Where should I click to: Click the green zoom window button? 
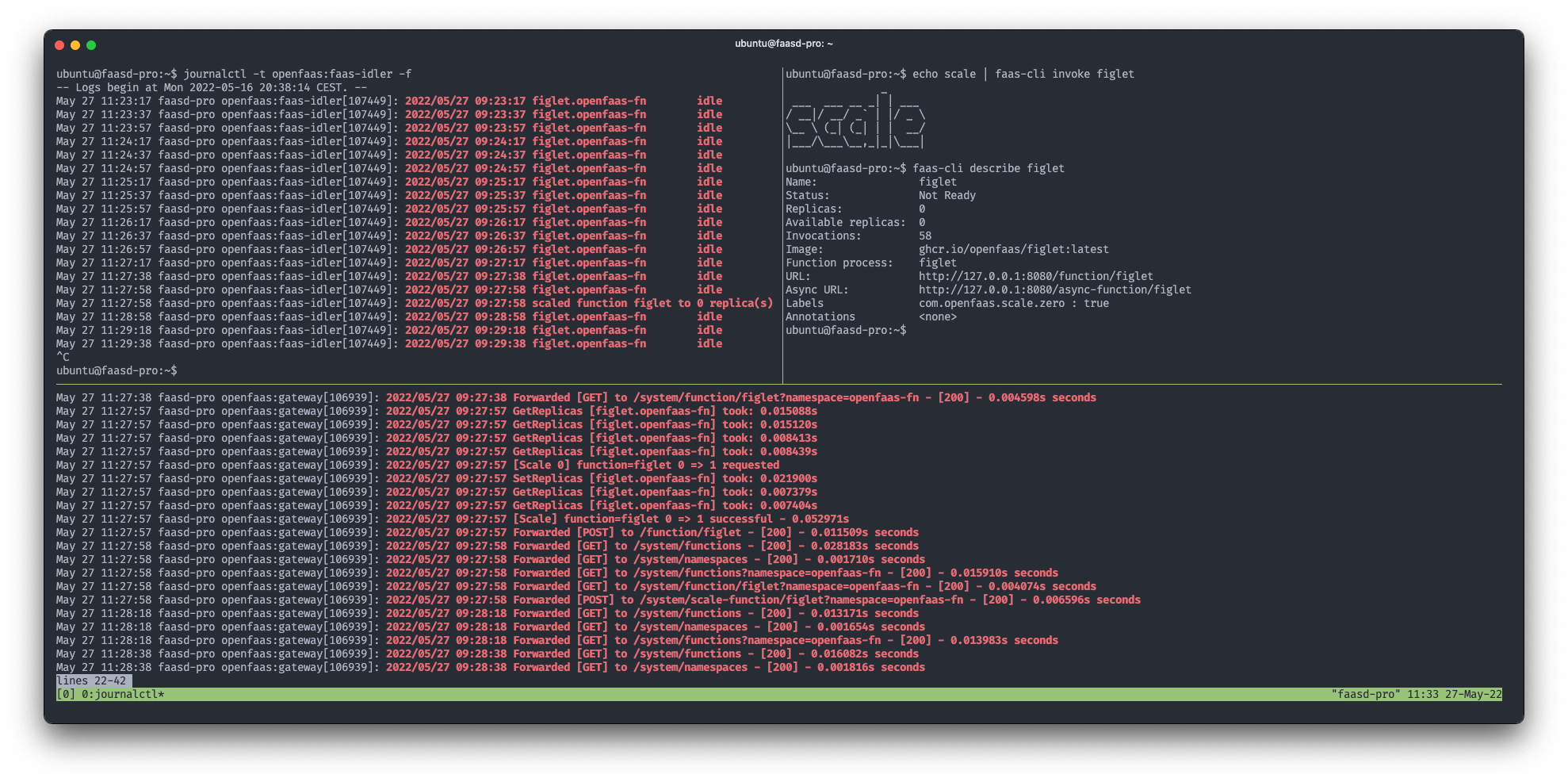coord(91,45)
